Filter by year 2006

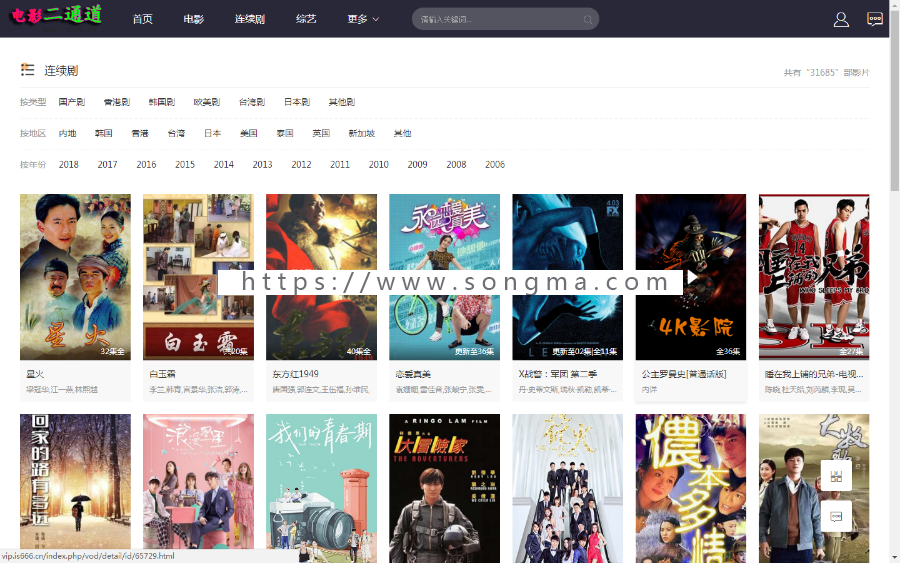coord(495,164)
